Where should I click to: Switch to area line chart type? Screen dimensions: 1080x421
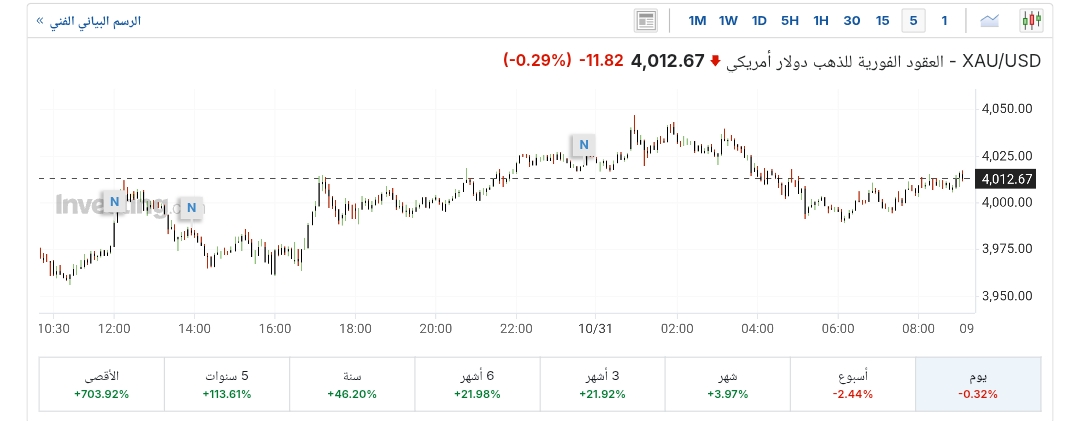tap(990, 20)
